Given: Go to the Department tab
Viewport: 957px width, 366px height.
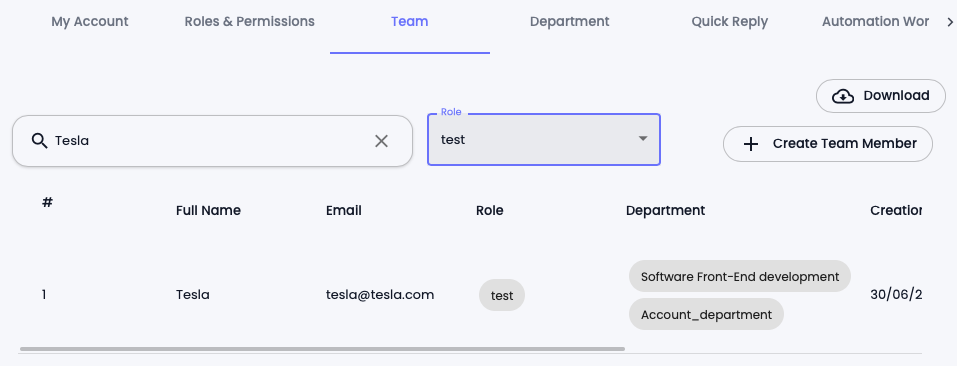Looking at the screenshot, I should (569, 21).
